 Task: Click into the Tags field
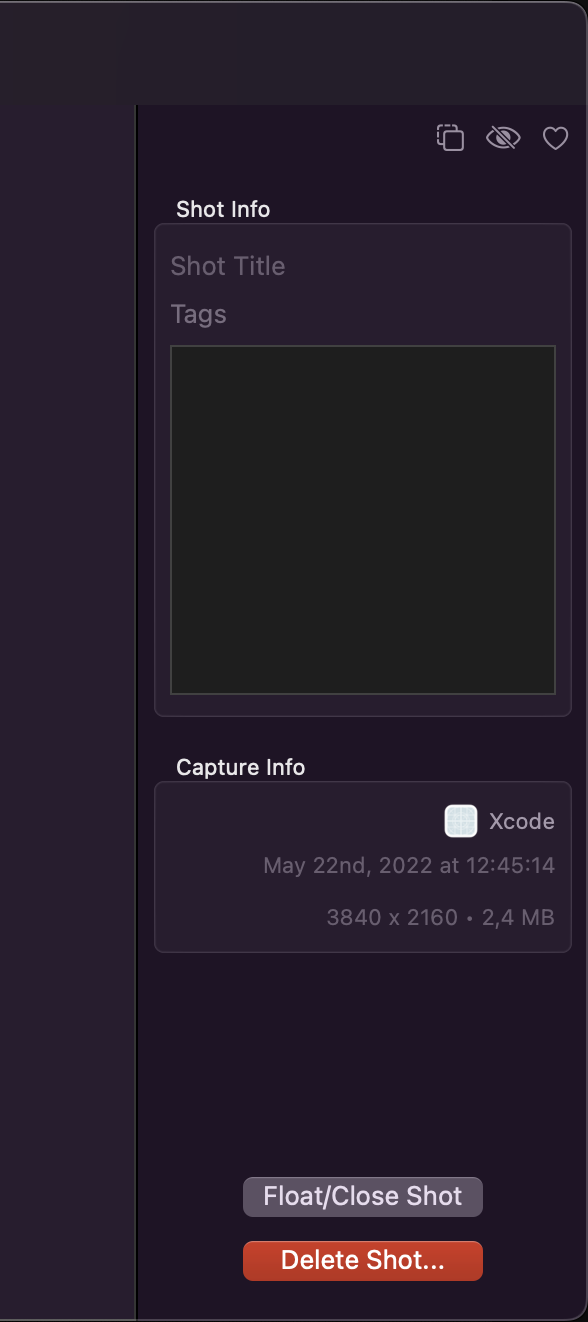[x=363, y=314]
